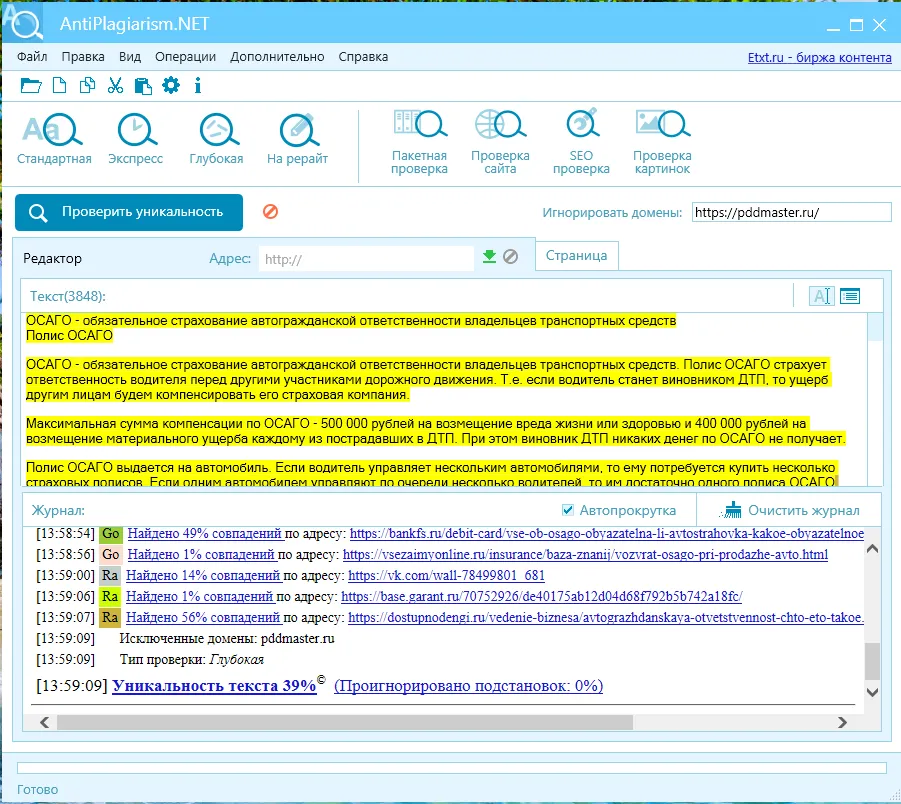Viewport: 901px width, 804px height.
Task: Focus the Игнорировать домены input field
Action: coord(791,212)
